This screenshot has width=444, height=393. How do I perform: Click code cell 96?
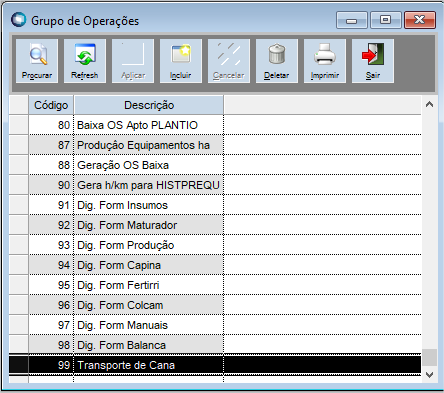click(x=51, y=305)
